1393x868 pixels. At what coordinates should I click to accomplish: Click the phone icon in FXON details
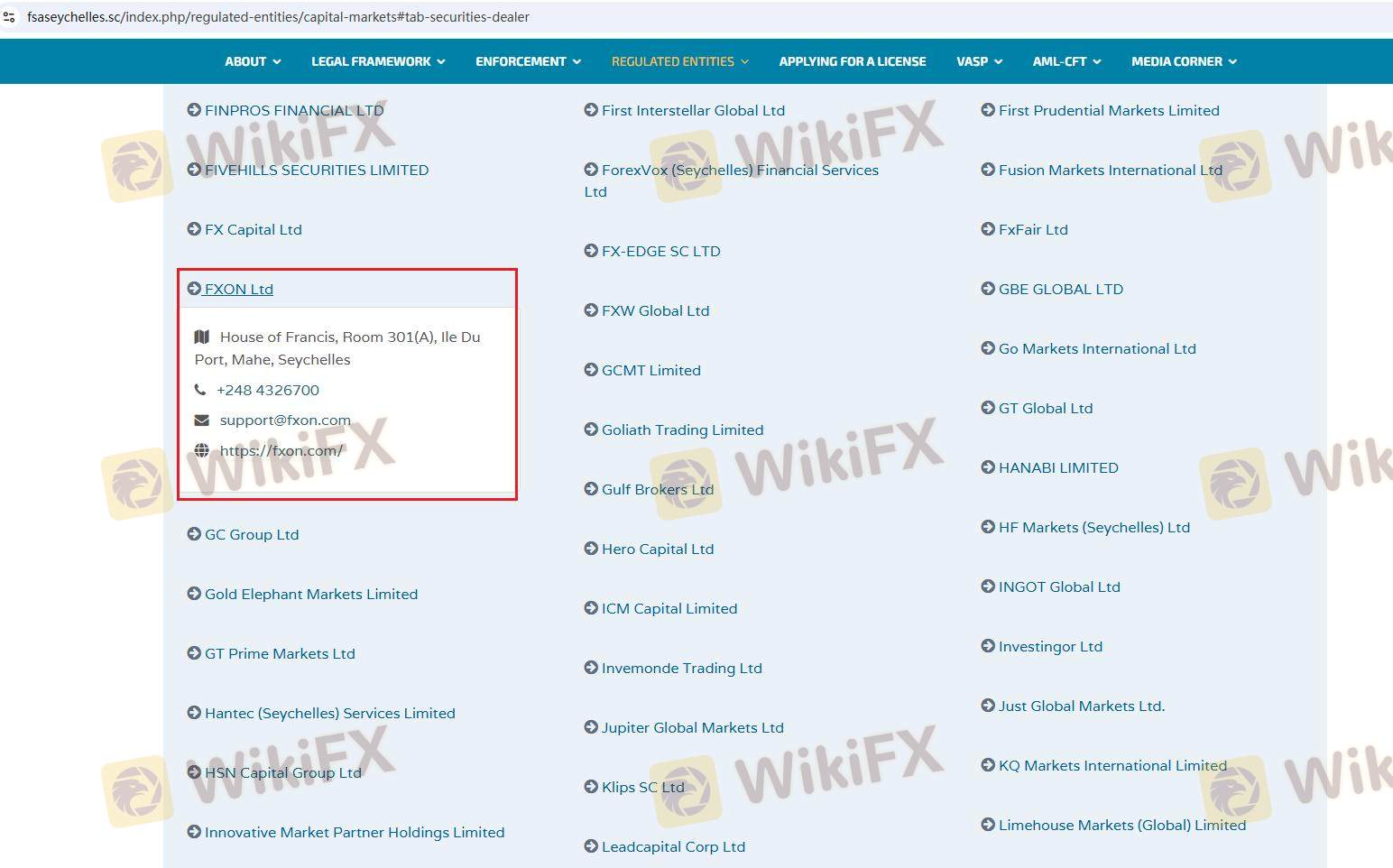pos(200,390)
